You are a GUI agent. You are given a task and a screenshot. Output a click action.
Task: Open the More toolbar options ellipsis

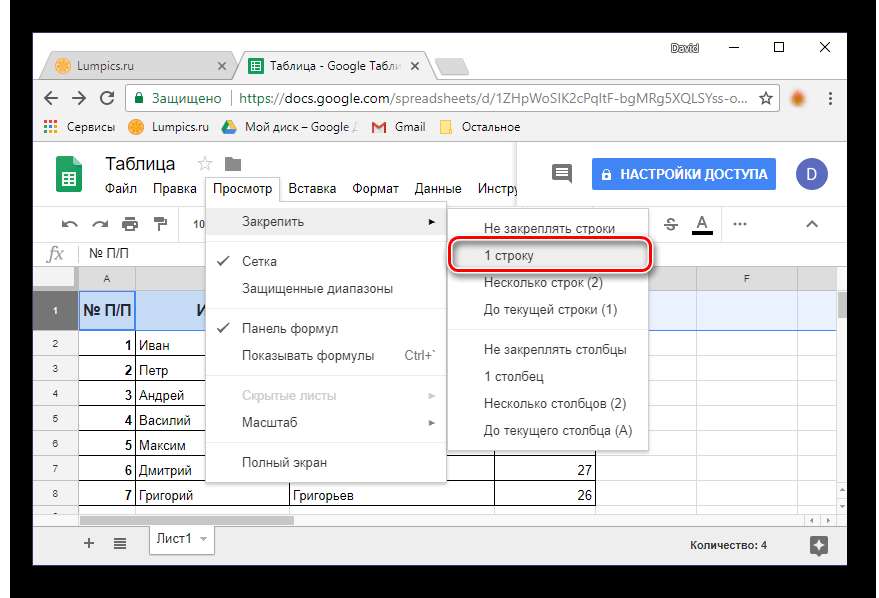[740, 224]
